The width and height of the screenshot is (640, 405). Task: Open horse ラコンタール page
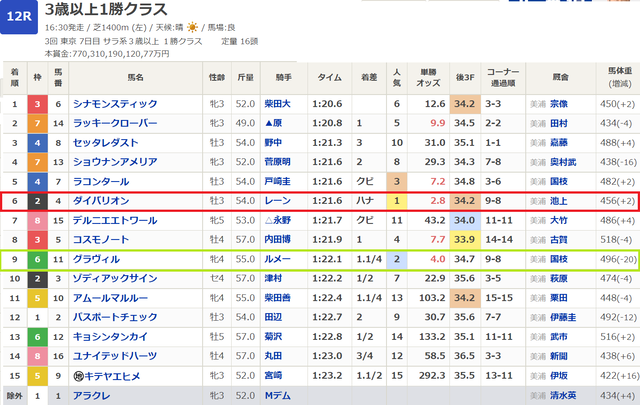pos(101,182)
